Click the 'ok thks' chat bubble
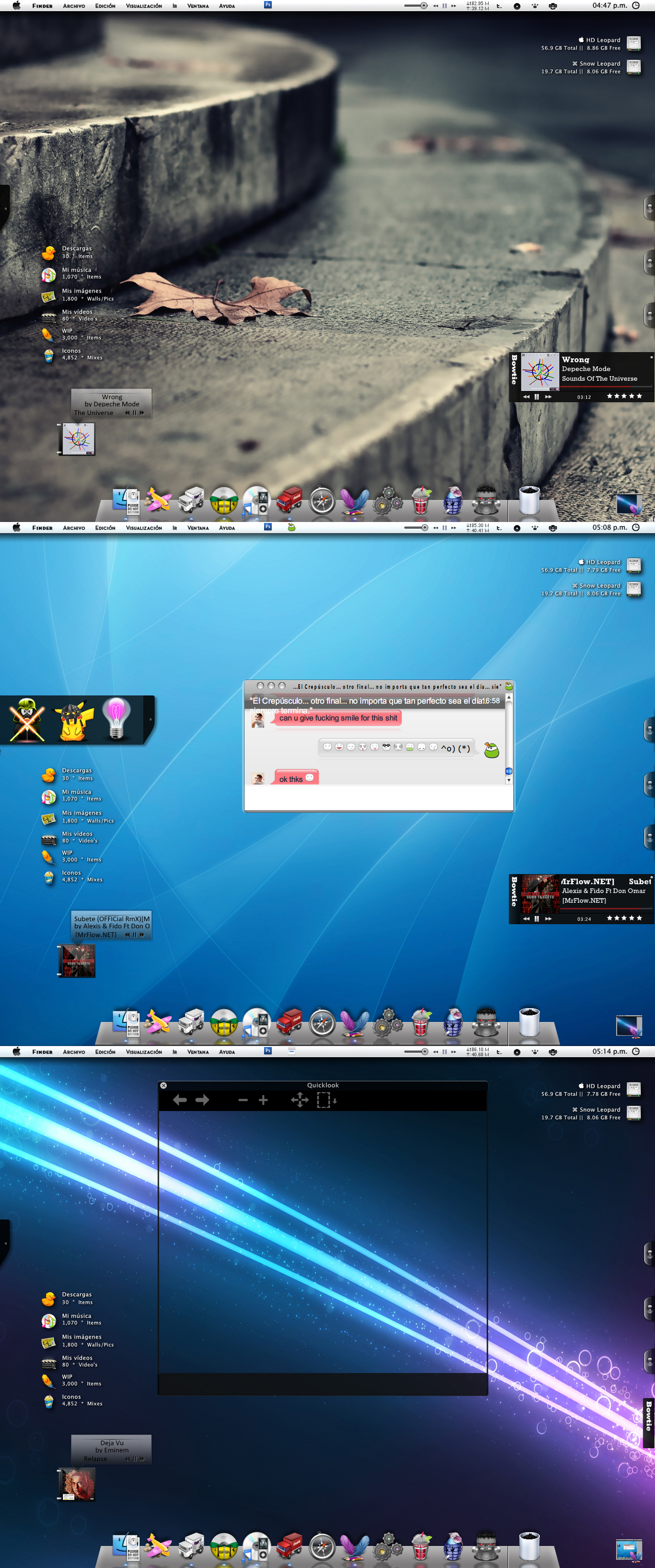This screenshot has width=655, height=1568. (x=296, y=778)
